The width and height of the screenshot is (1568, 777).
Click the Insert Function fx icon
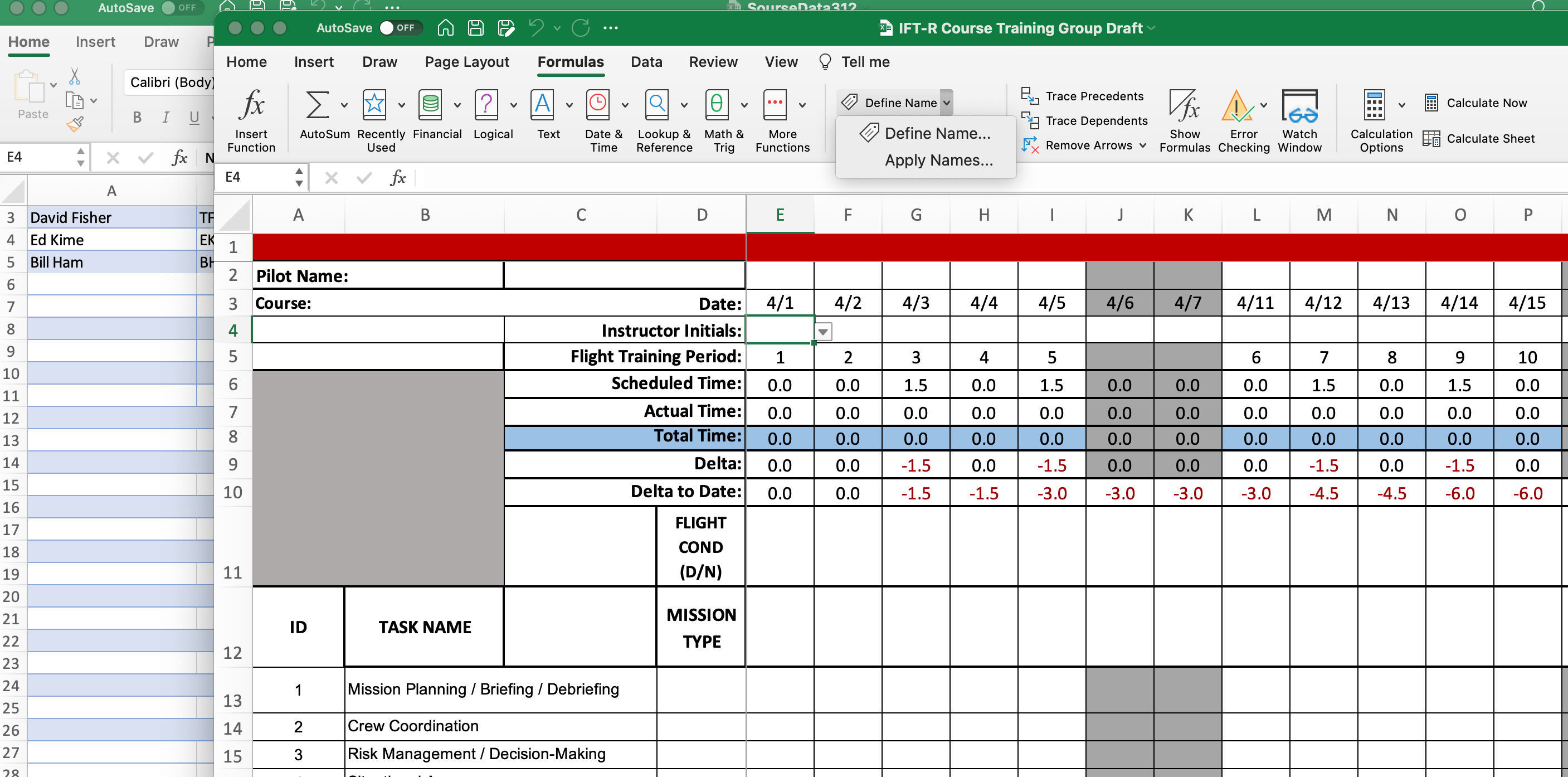(x=251, y=105)
